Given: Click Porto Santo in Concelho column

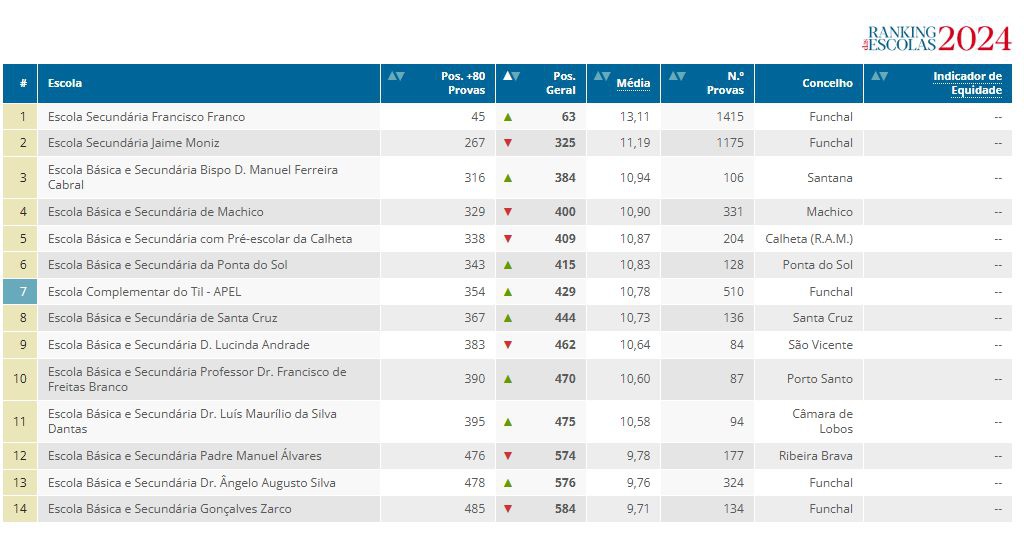Looking at the screenshot, I should [820, 379].
